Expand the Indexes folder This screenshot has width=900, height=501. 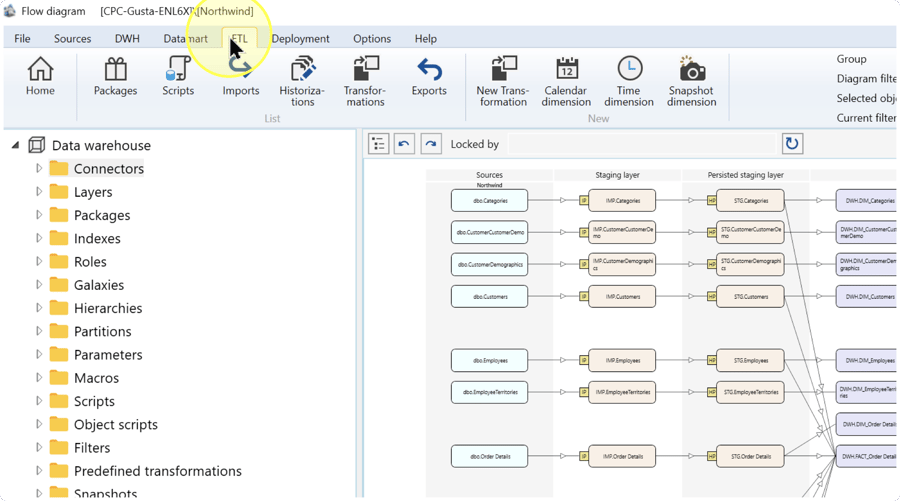pos(38,238)
